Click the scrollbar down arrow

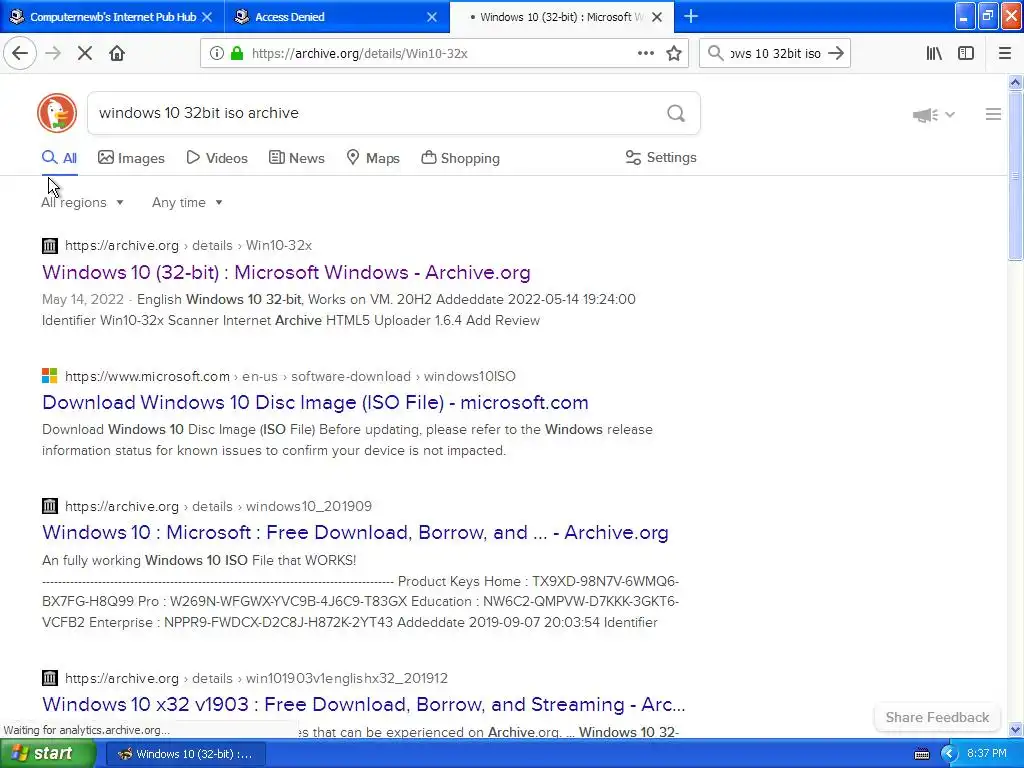[x=1015, y=729]
